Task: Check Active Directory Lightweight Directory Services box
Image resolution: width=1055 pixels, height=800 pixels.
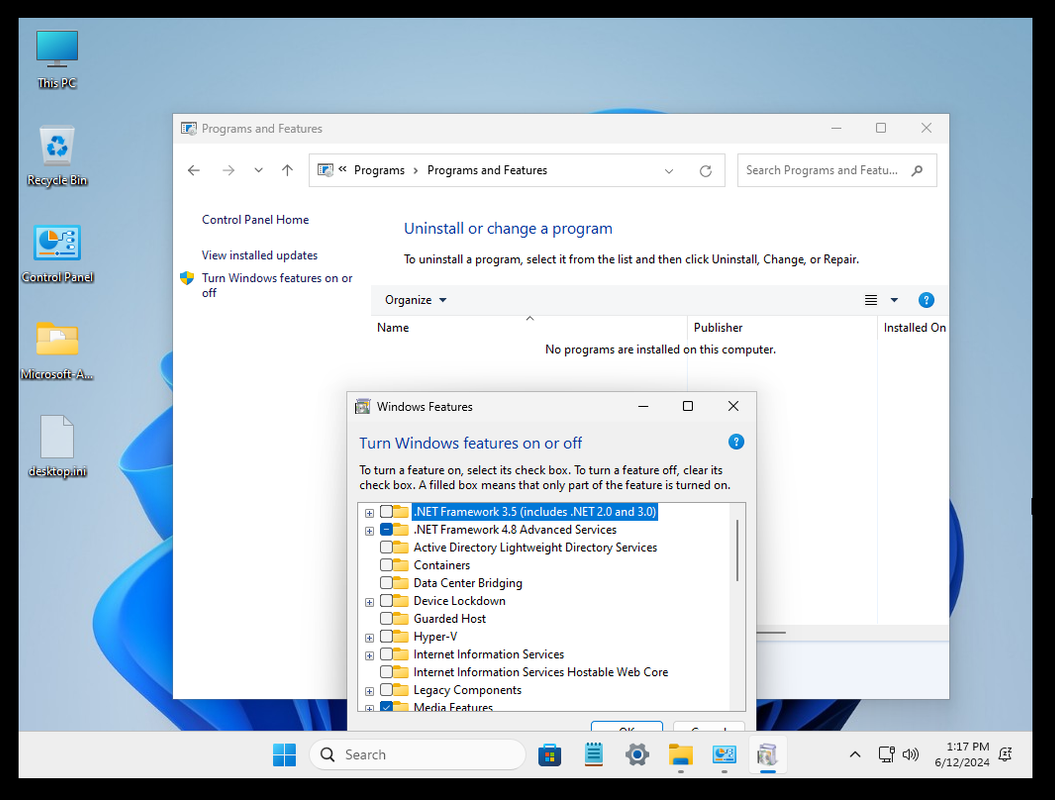Action: coord(386,547)
